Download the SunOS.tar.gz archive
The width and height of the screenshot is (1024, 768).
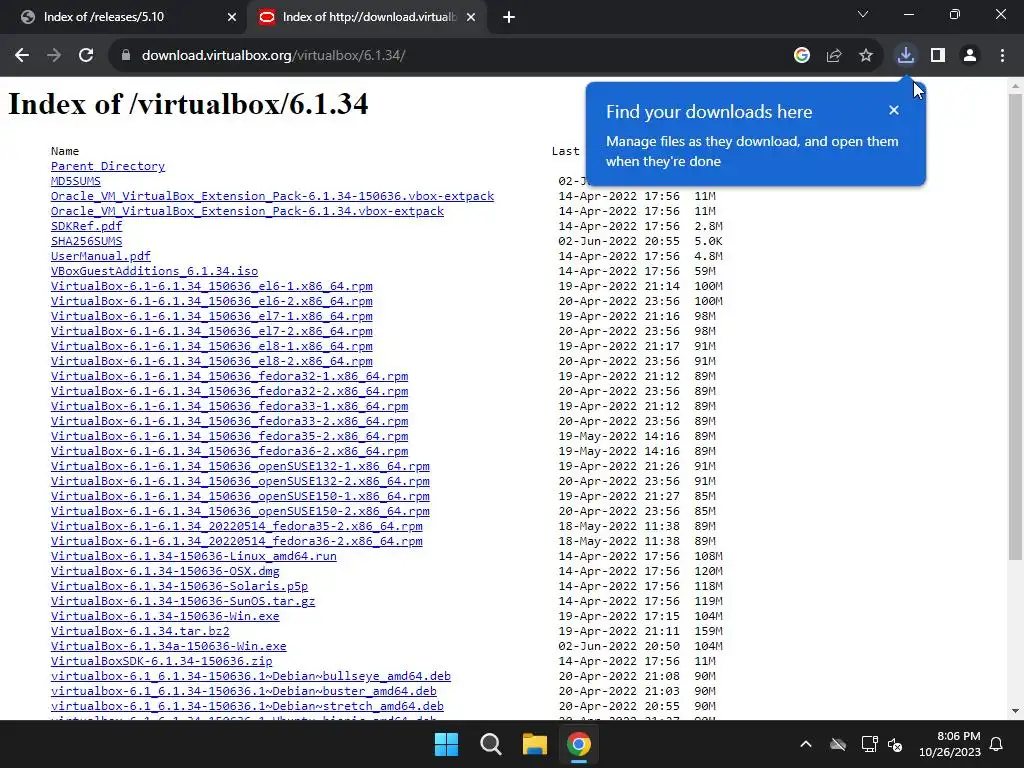(183, 601)
